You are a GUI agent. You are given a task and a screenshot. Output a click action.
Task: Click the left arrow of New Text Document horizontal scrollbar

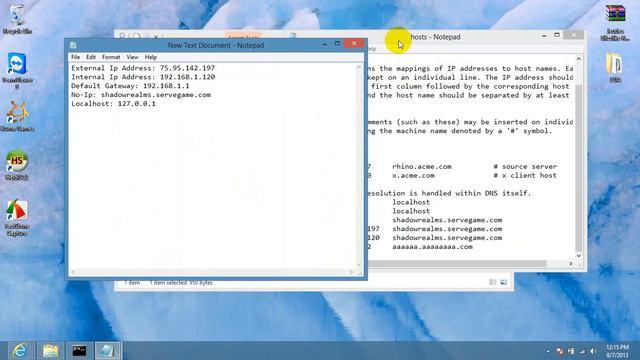73,272
